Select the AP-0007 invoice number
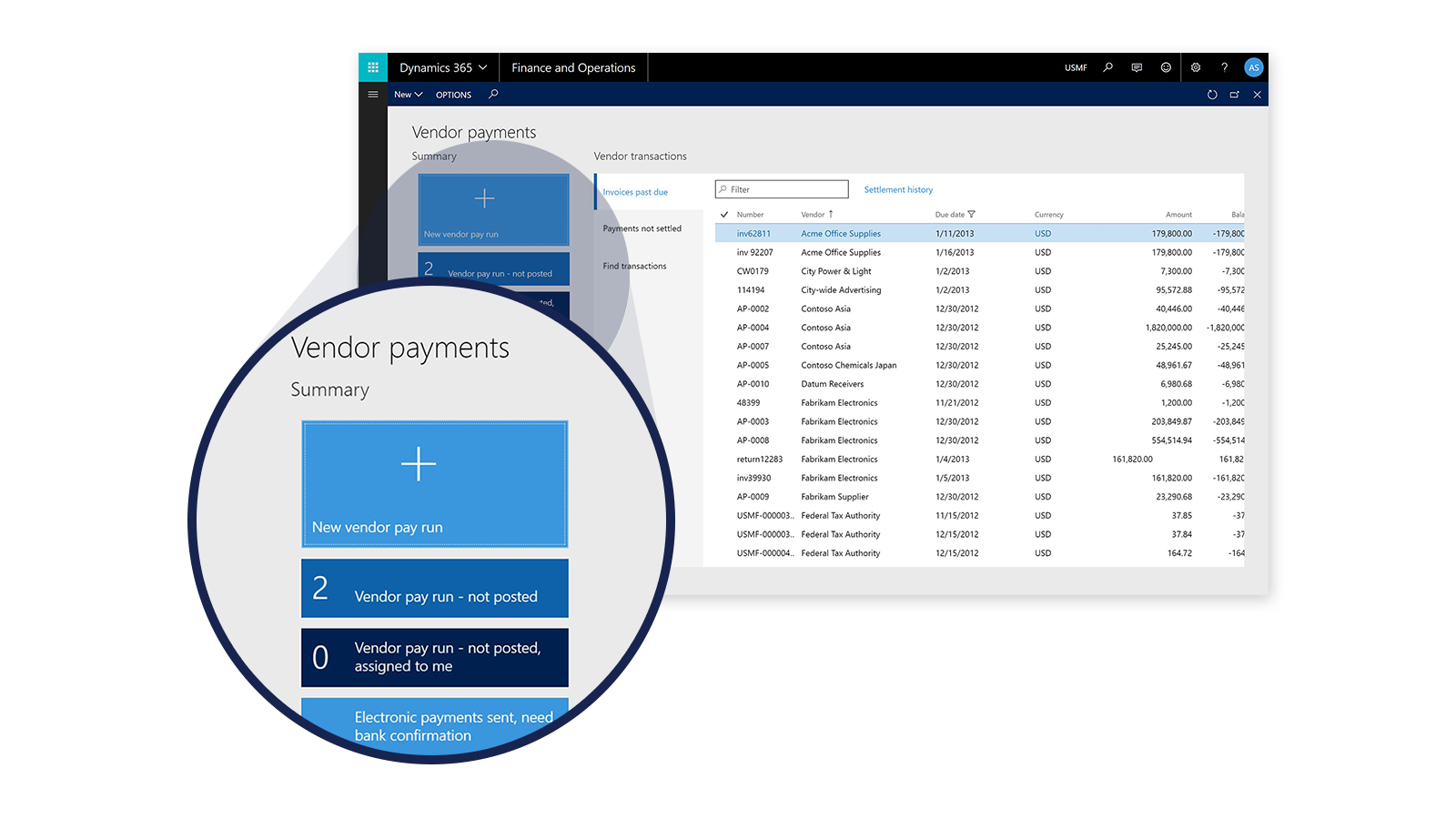 click(753, 347)
